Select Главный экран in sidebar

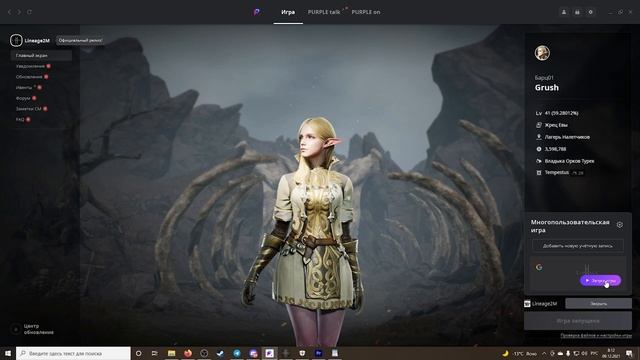click(41, 55)
